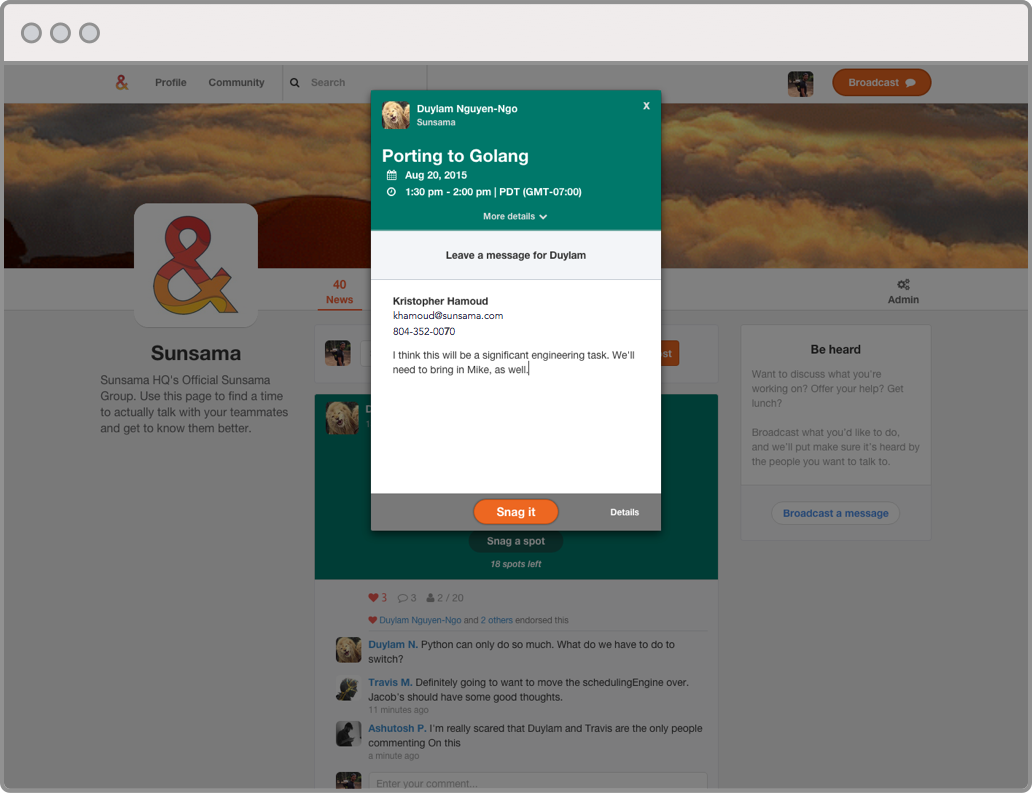Open the Community menu item
This screenshot has height=793, width=1032.
[236, 83]
